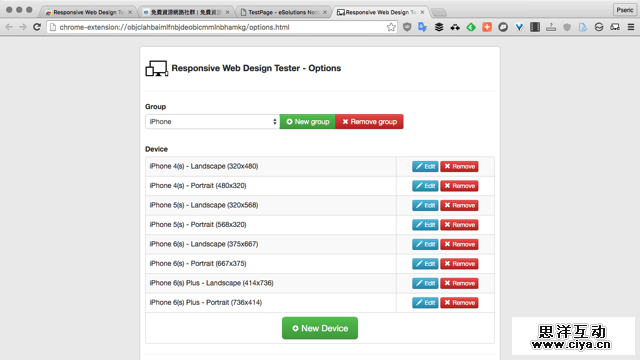Click the grey shield extension icon
The width and height of the screenshot is (640, 360).
point(567,27)
